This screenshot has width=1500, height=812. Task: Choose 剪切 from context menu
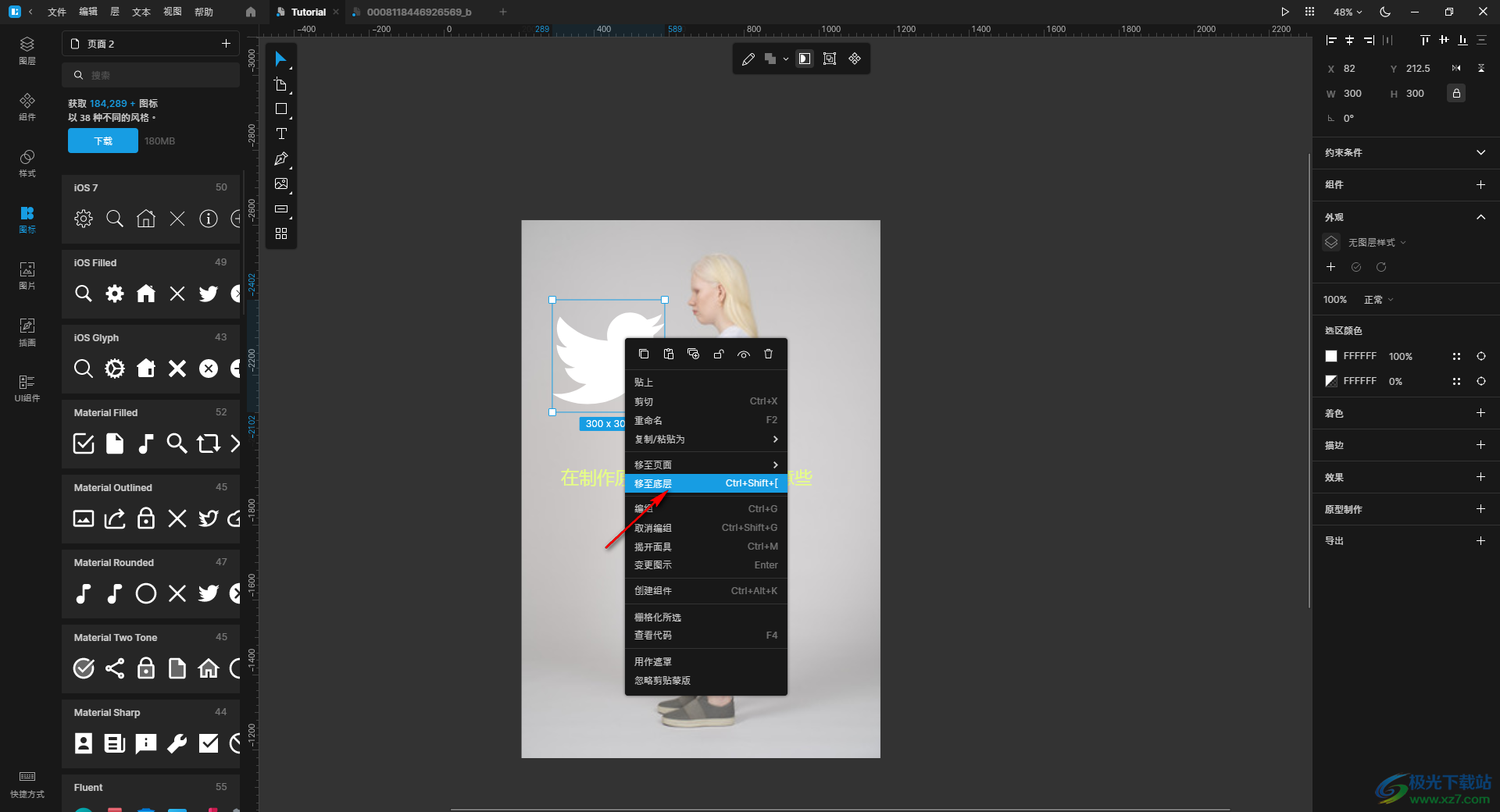706,401
